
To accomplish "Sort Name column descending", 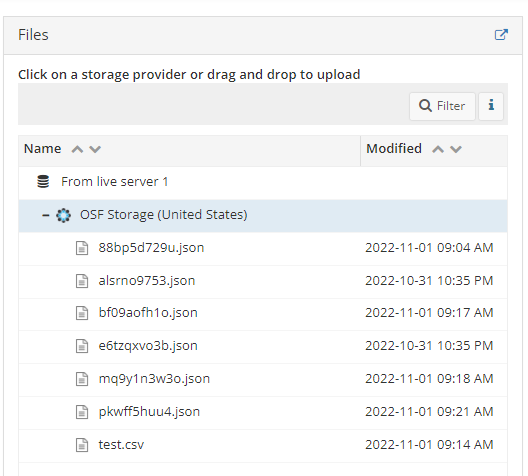I will [x=95, y=149].
